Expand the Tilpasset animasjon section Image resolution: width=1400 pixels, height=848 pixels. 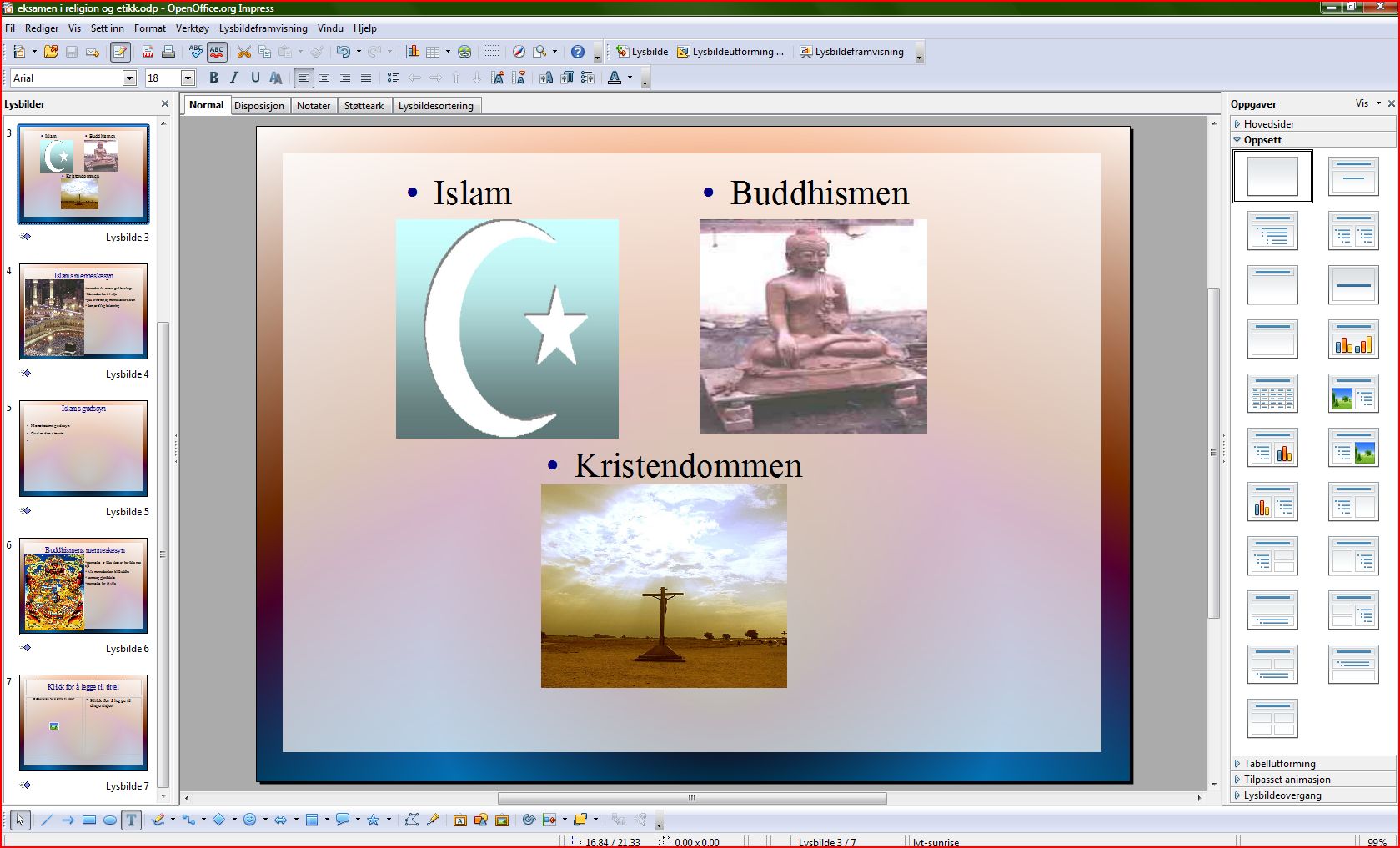1312,779
